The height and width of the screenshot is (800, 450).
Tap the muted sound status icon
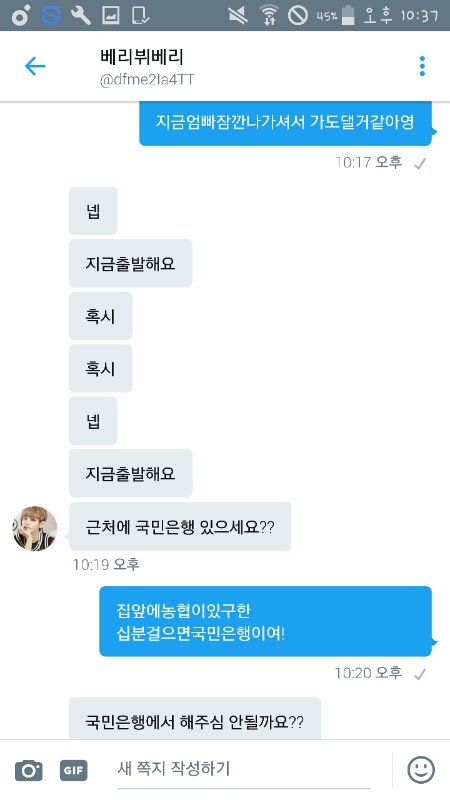238,15
